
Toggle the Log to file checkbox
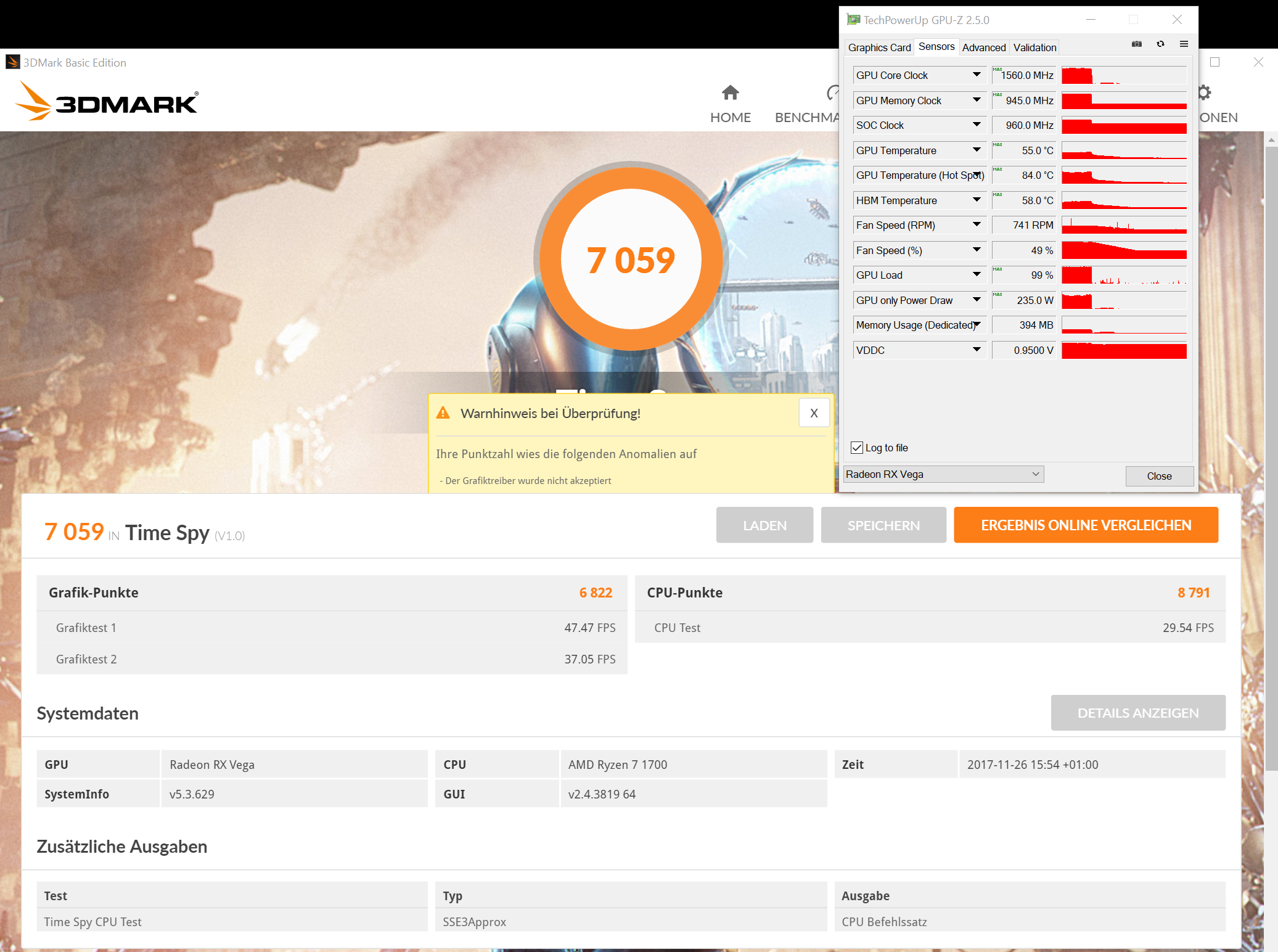click(857, 448)
